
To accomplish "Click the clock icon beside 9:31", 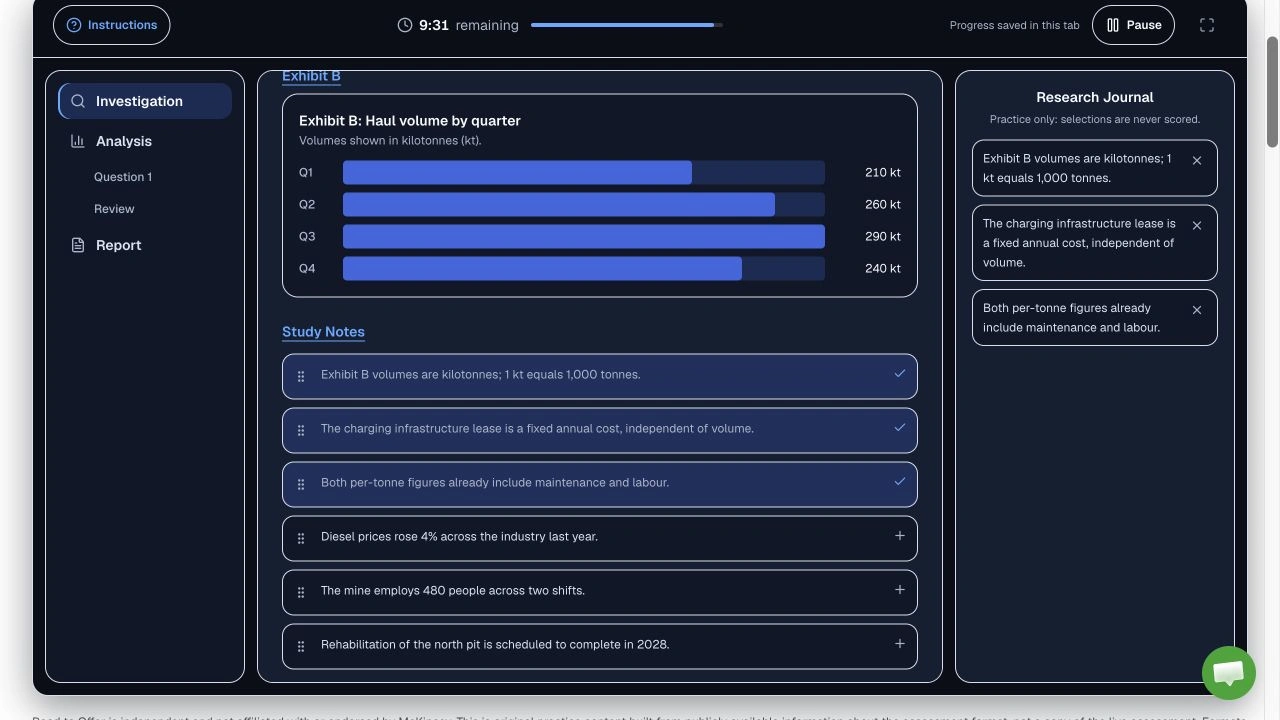I will pos(405,25).
